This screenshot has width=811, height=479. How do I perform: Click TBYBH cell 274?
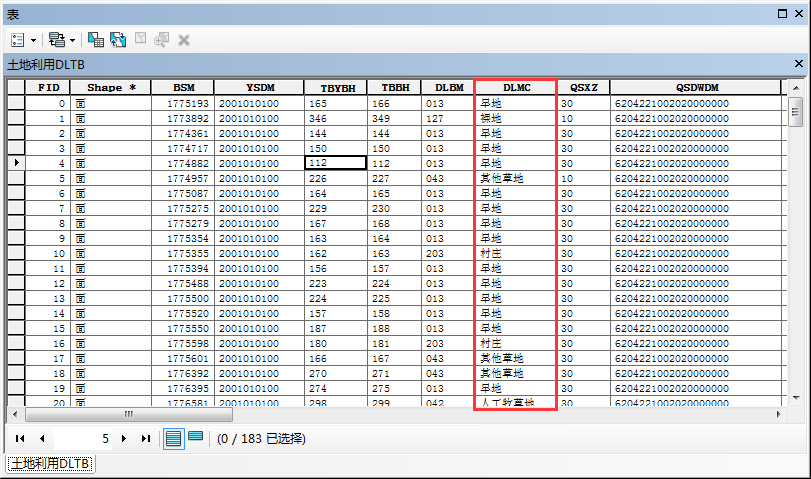click(336, 388)
